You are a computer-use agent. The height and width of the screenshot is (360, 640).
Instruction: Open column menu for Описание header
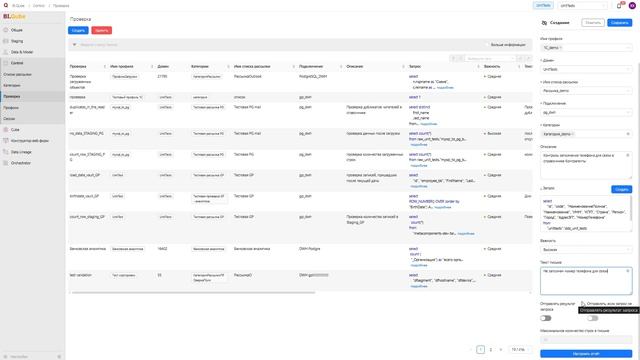point(403,67)
